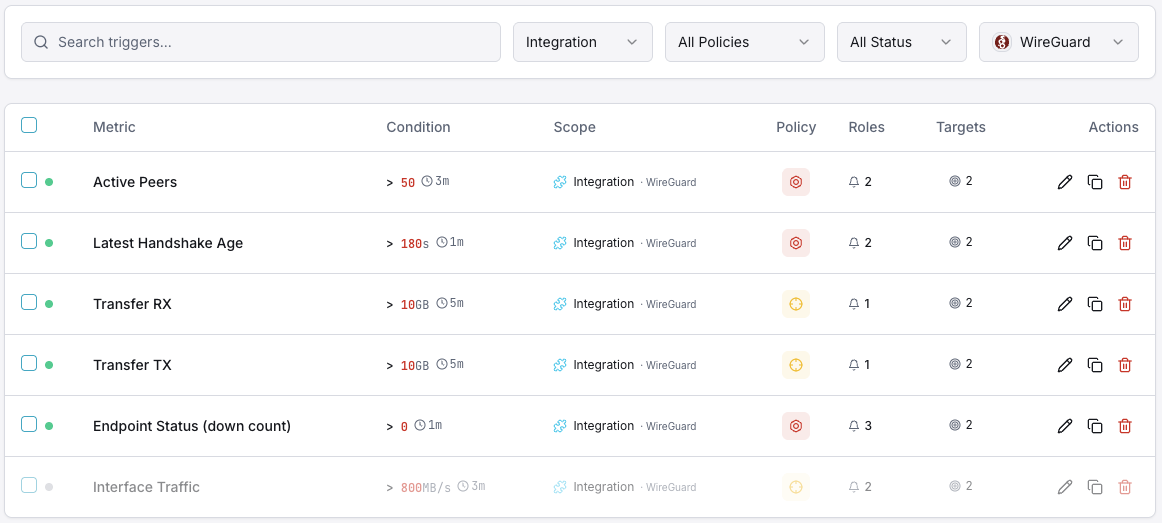Click the Roles column header
The image size is (1162, 523).
coord(866,127)
